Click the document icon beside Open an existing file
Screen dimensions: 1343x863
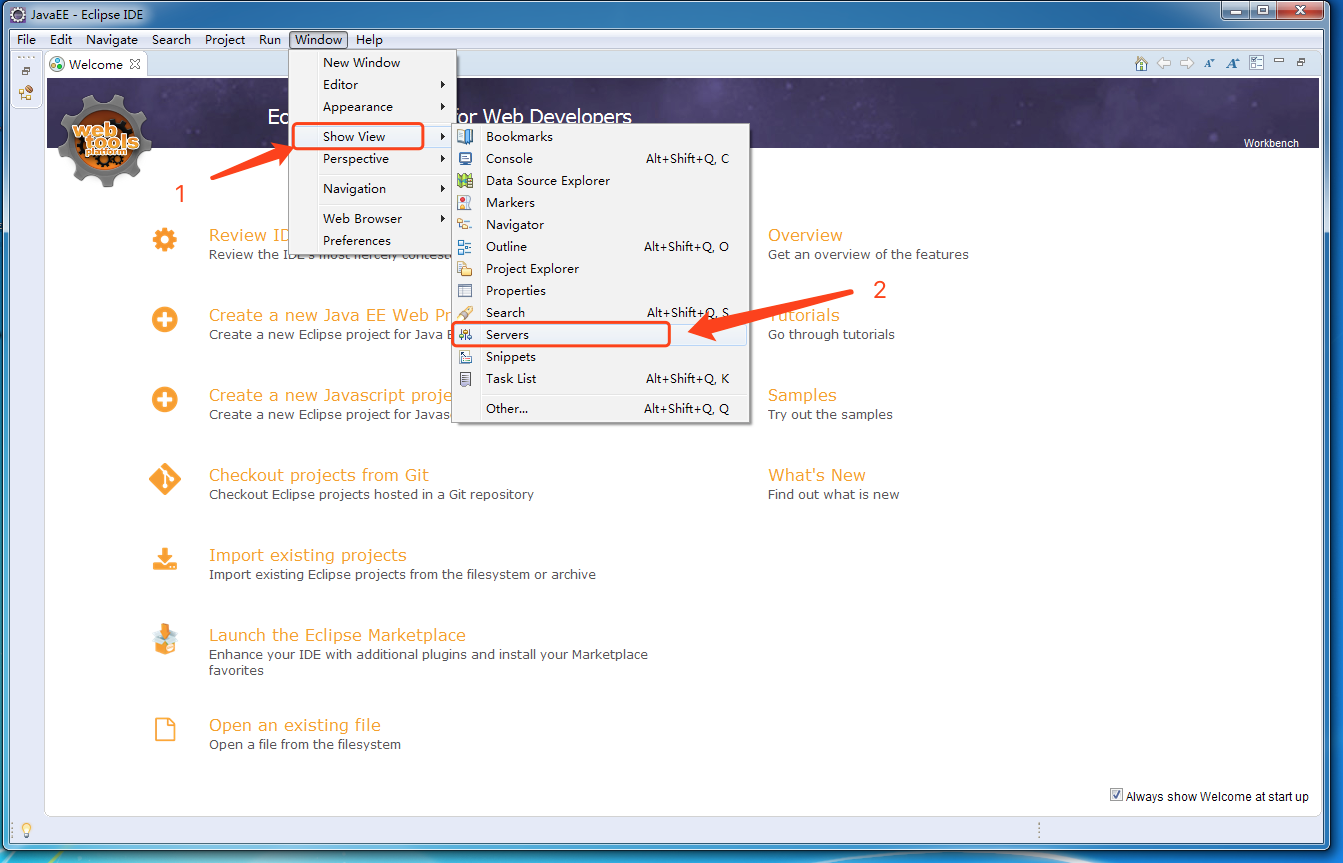(165, 729)
